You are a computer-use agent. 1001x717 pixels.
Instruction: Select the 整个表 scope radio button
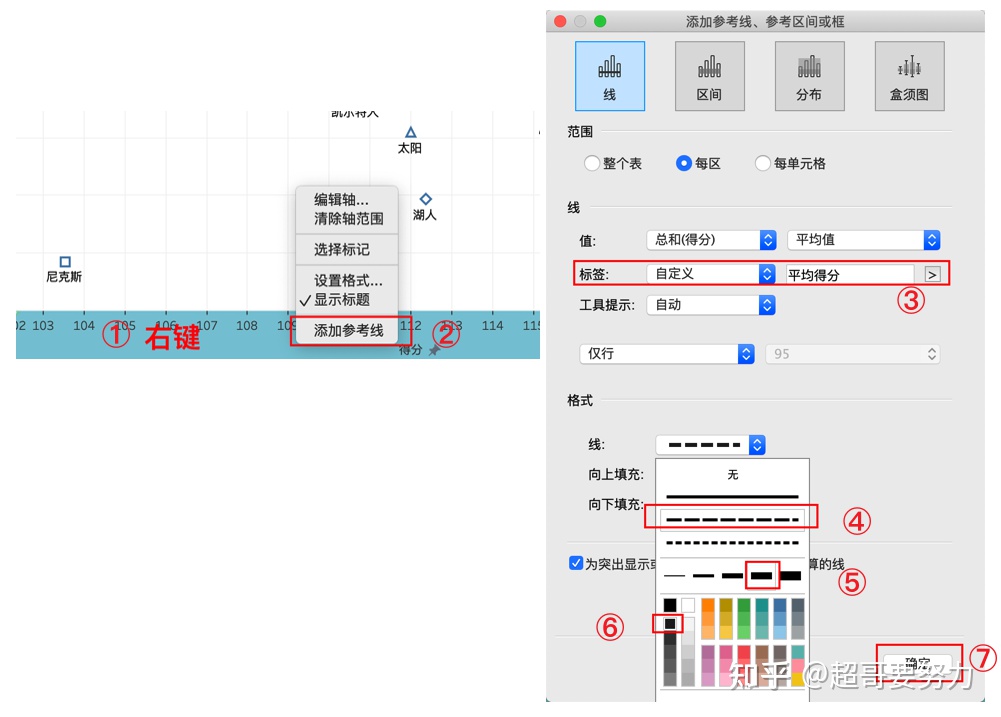pyautogui.click(x=592, y=163)
